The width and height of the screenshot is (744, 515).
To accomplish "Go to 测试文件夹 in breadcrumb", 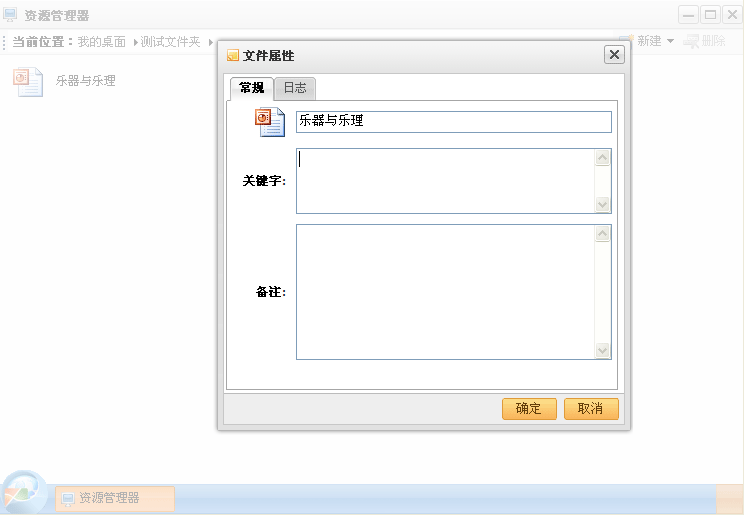I will click(170, 42).
